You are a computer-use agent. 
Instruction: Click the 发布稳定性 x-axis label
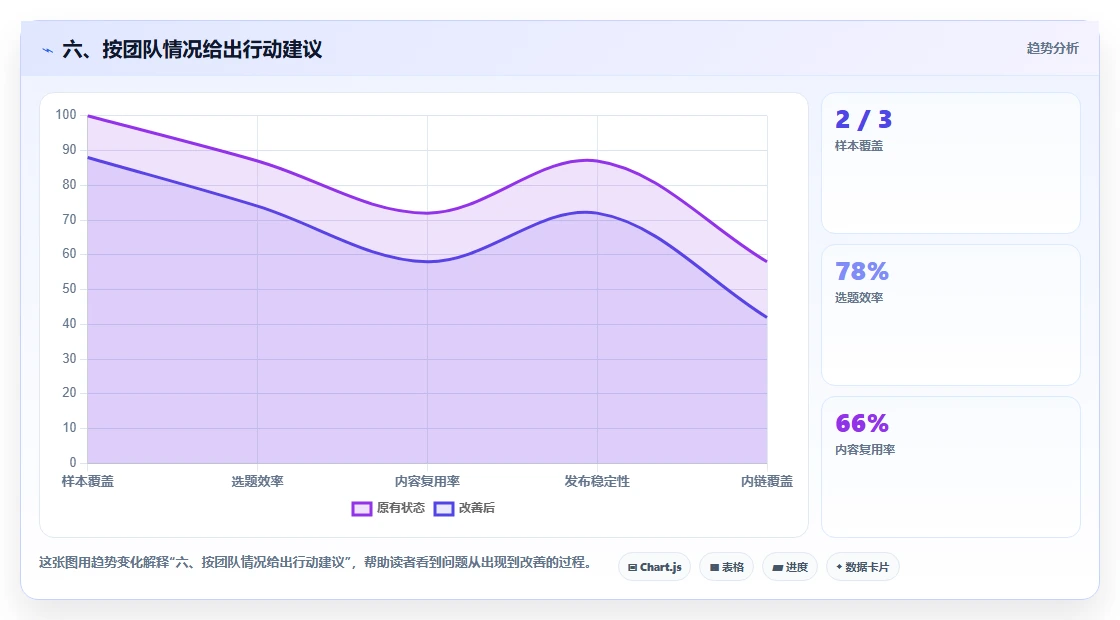pyautogui.click(x=597, y=481)
